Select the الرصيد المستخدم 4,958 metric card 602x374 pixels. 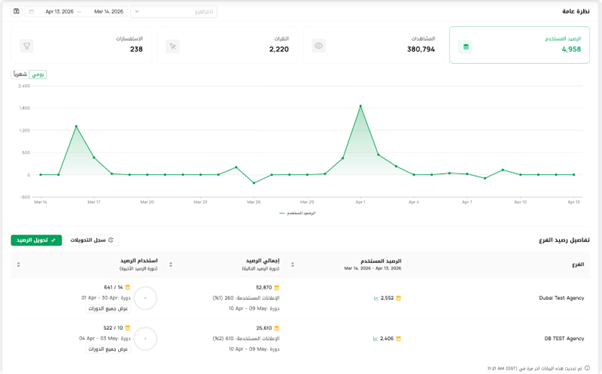point(519,45)
